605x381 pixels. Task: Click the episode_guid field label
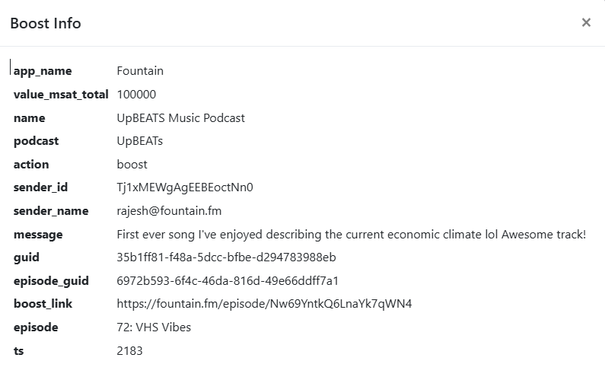click(51, 281)
